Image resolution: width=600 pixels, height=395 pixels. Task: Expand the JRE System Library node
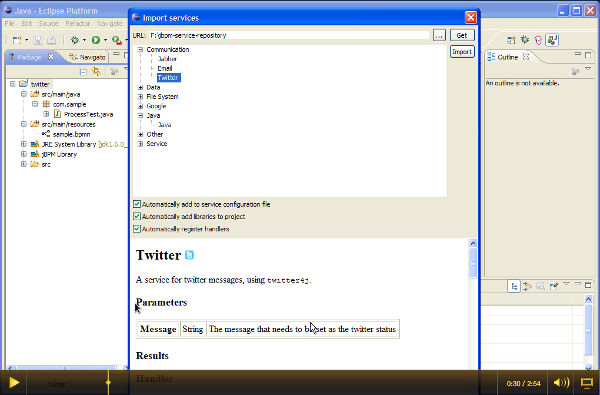tap(24, 144)
